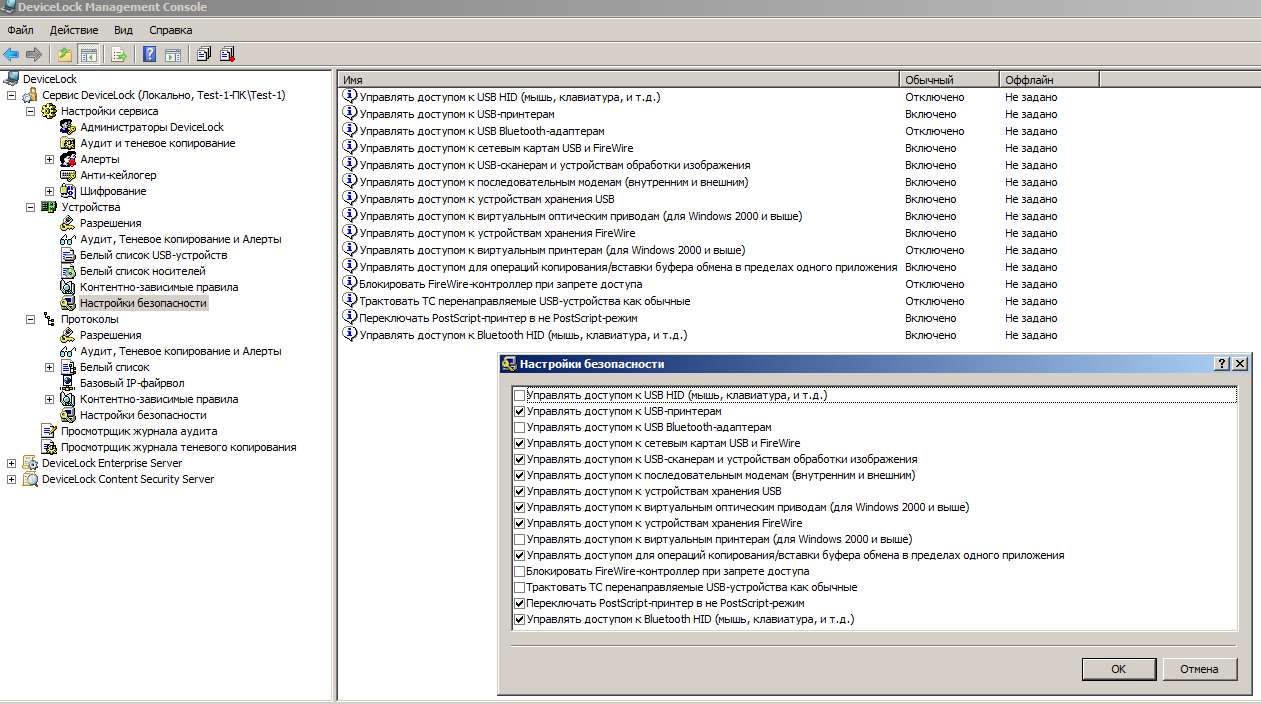Screen dimensions: 1261x704
Task: Click the Просмотрщик журнала теневого копирования icon
Action: coord(49,447)
